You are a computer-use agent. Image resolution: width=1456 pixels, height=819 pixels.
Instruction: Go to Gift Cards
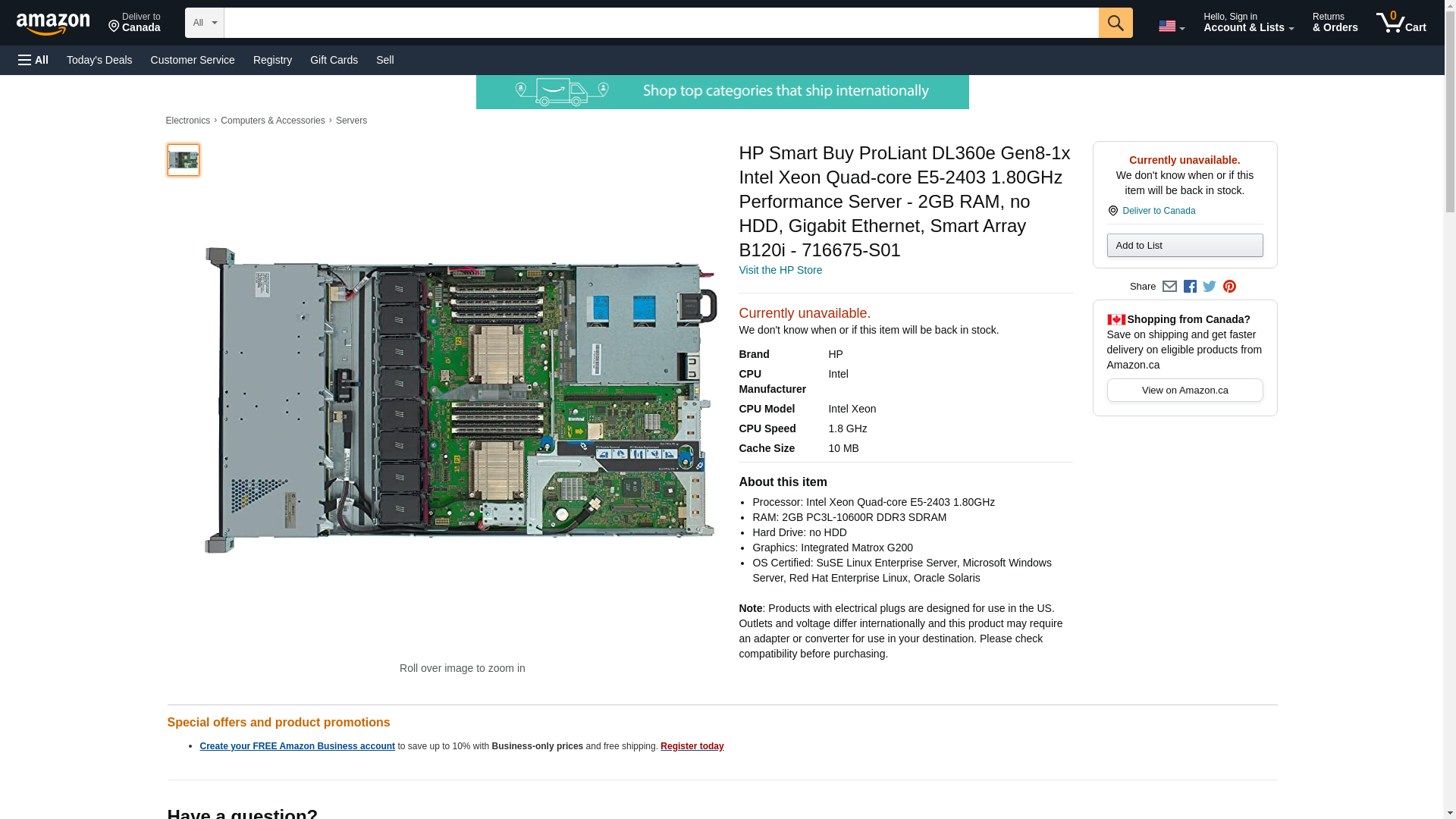click(334, 60)
